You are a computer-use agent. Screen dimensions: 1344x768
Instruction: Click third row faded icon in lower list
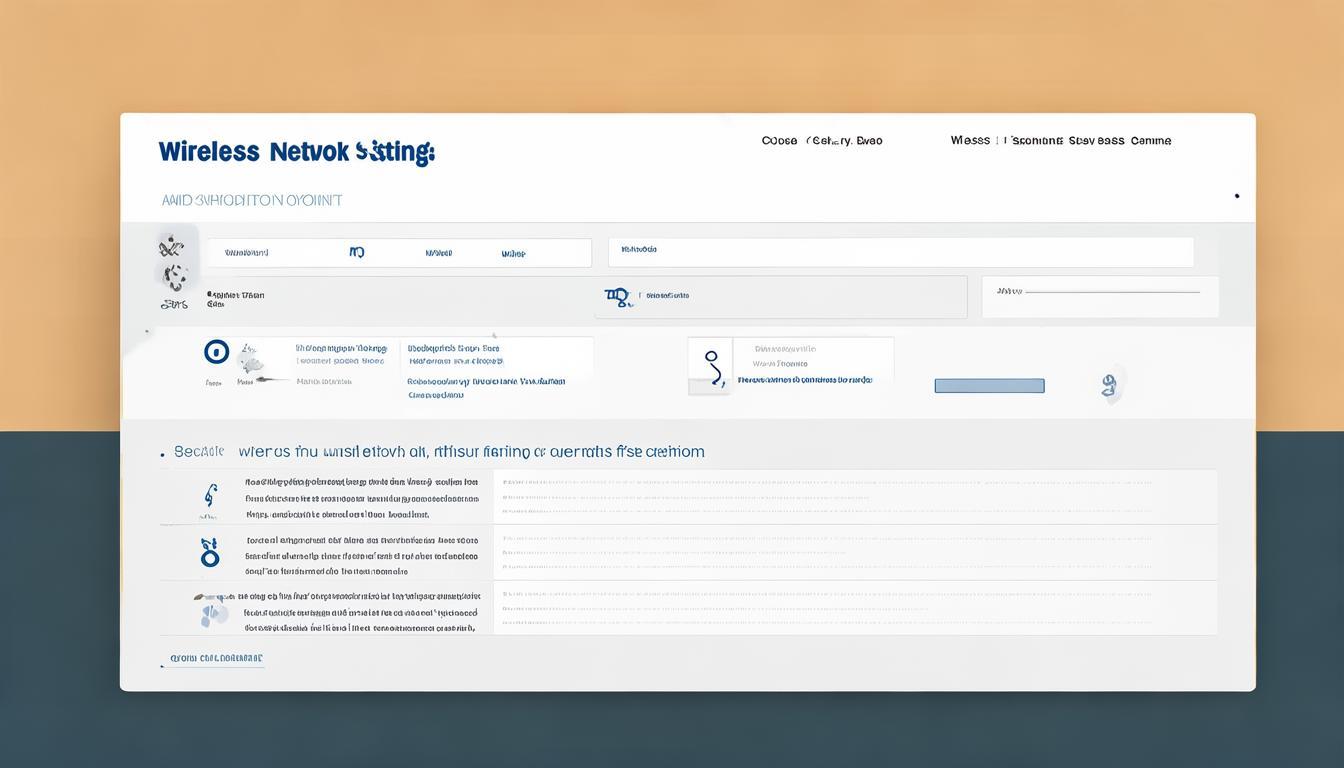(212, 608)
